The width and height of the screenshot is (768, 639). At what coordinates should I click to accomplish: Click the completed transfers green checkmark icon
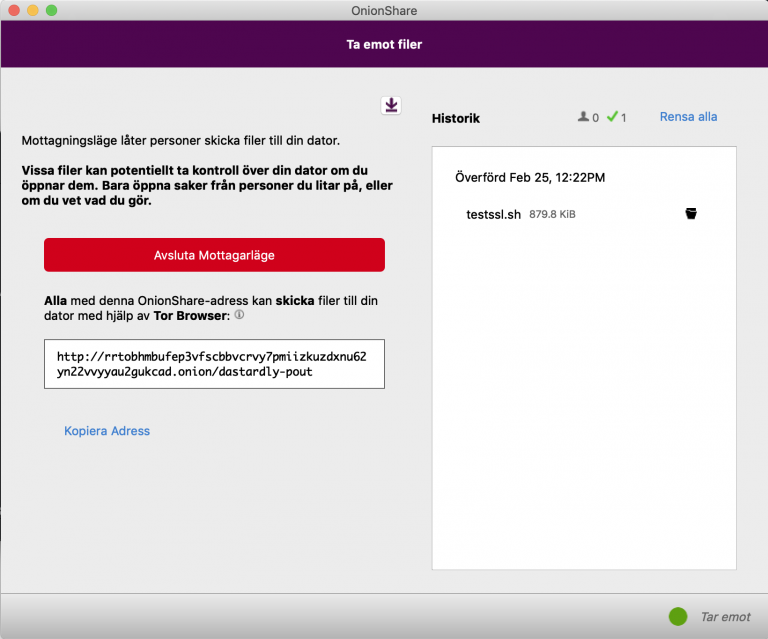click(x=612, y=117)
